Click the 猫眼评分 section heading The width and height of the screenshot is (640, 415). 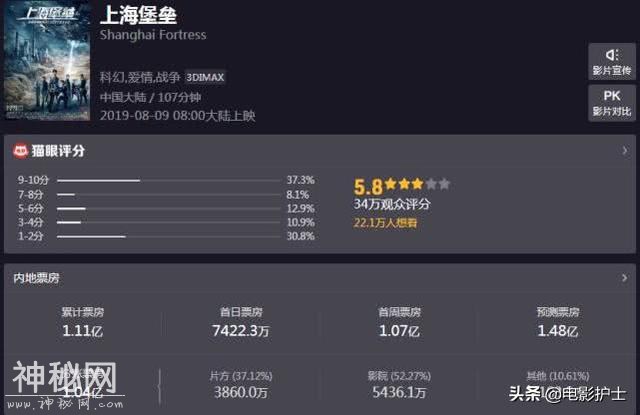[x=58, y=151]
